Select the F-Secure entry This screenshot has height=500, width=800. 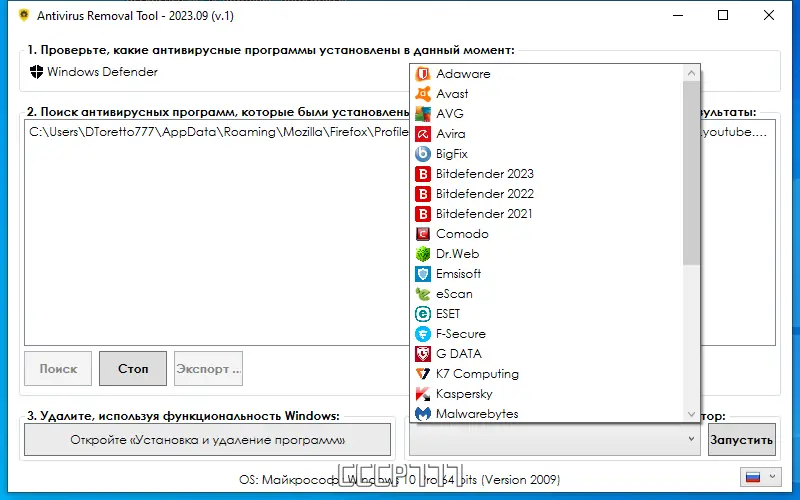[x=547, y=334]
